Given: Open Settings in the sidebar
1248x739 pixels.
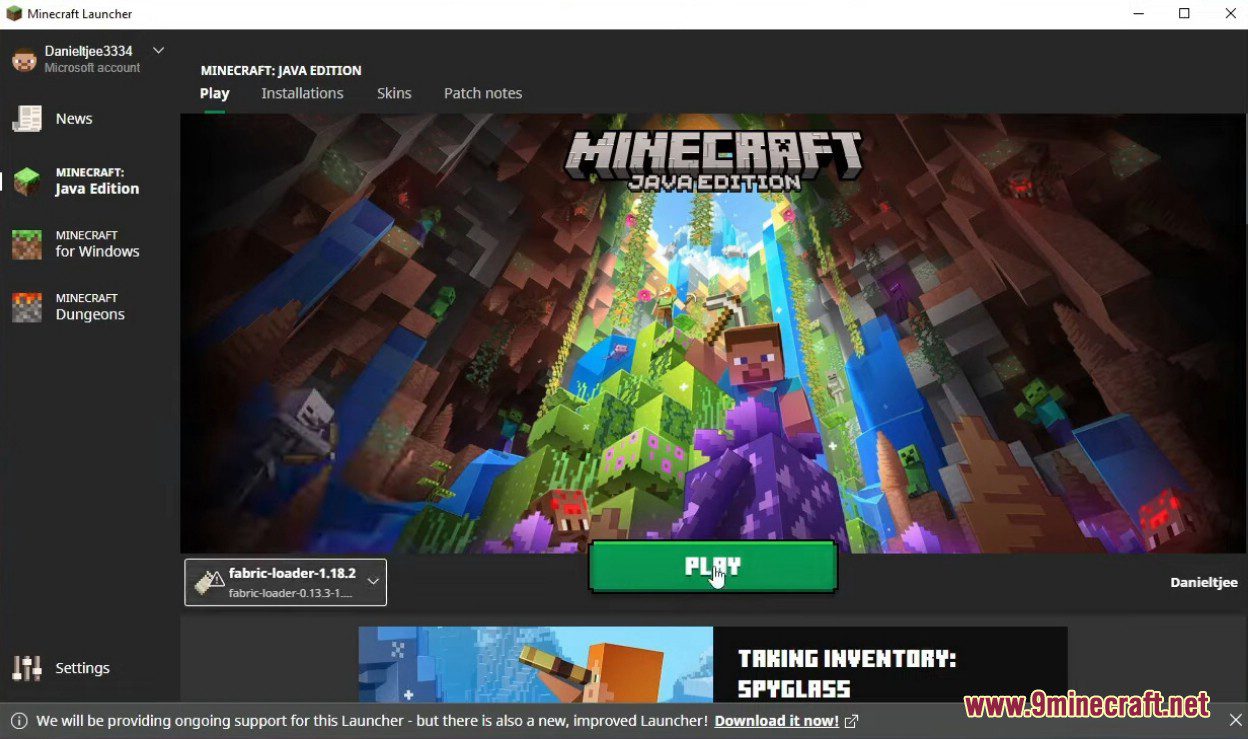Looking at the screenshot, I should tap(82, 668).
